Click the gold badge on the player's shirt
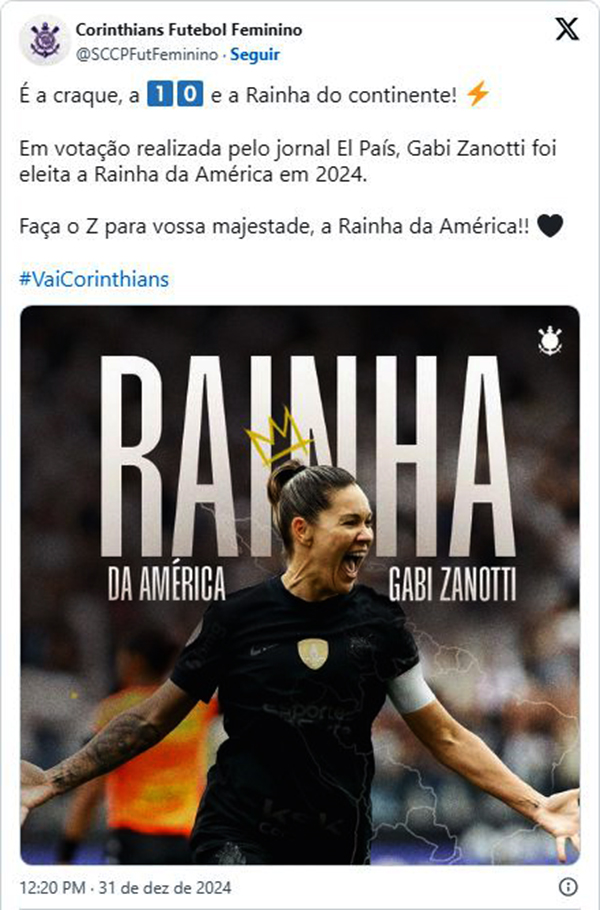Image resolution: width=600 pixels, height=910 pixels. (x=313, y=653)
